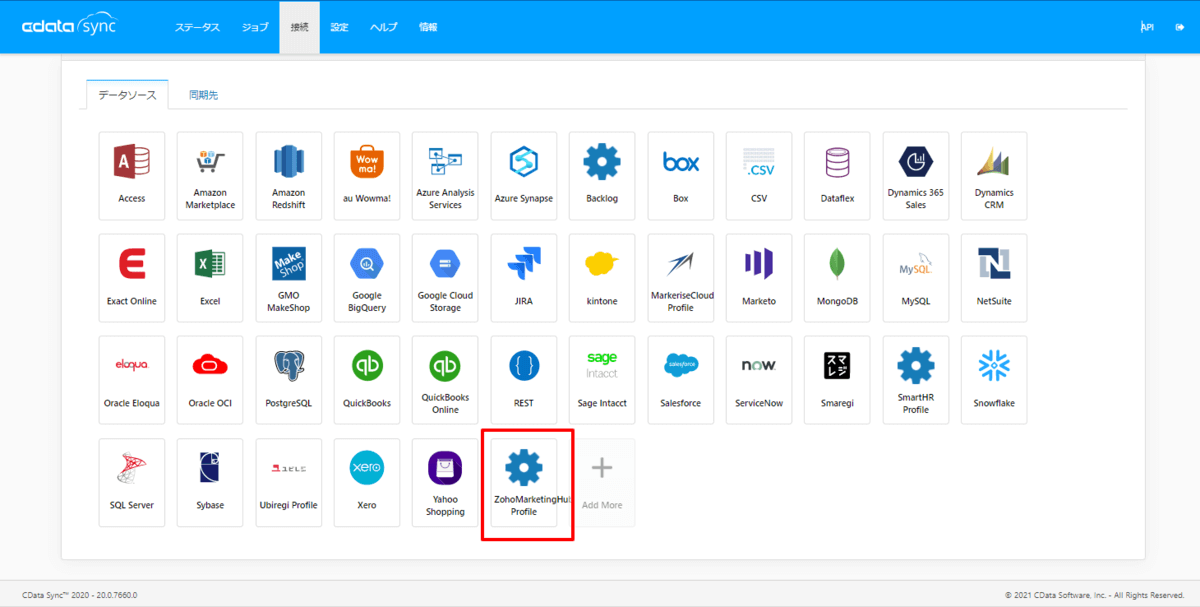Pick the Sybase data source tile
Screen dimensions: 1200x607
coord(210,482)
